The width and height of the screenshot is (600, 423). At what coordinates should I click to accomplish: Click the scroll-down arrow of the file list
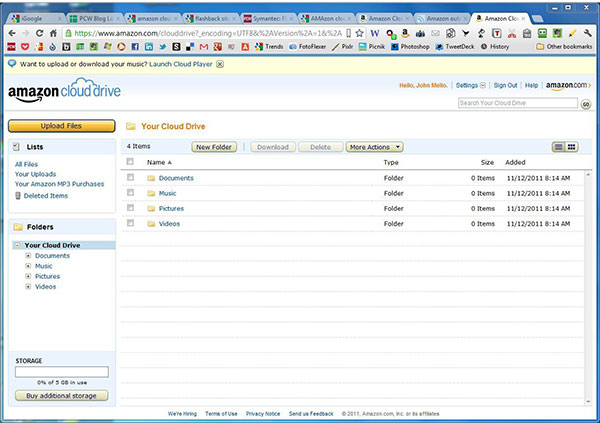(588, 402)
